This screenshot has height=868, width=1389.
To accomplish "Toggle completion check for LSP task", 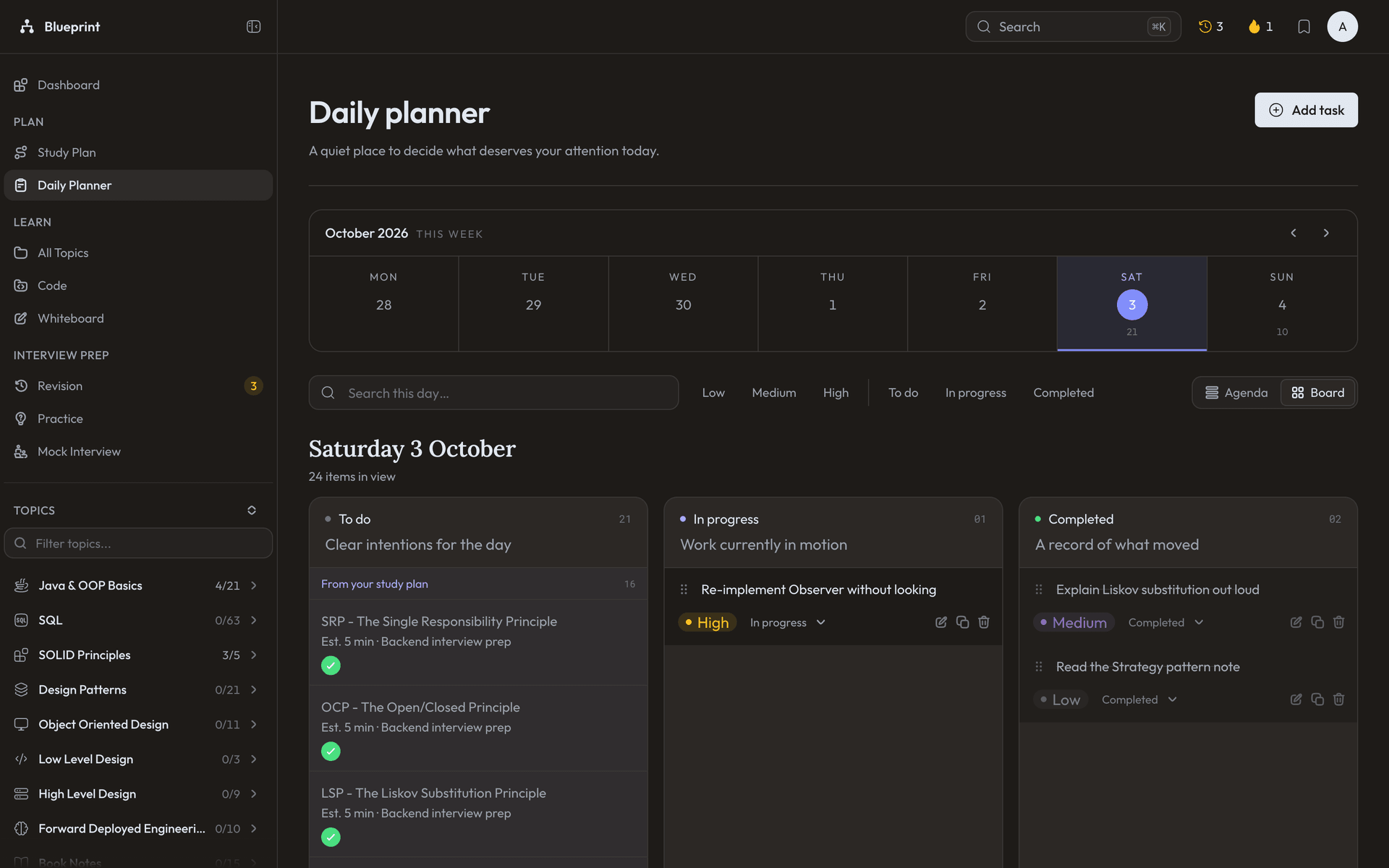I will point(331,838).
